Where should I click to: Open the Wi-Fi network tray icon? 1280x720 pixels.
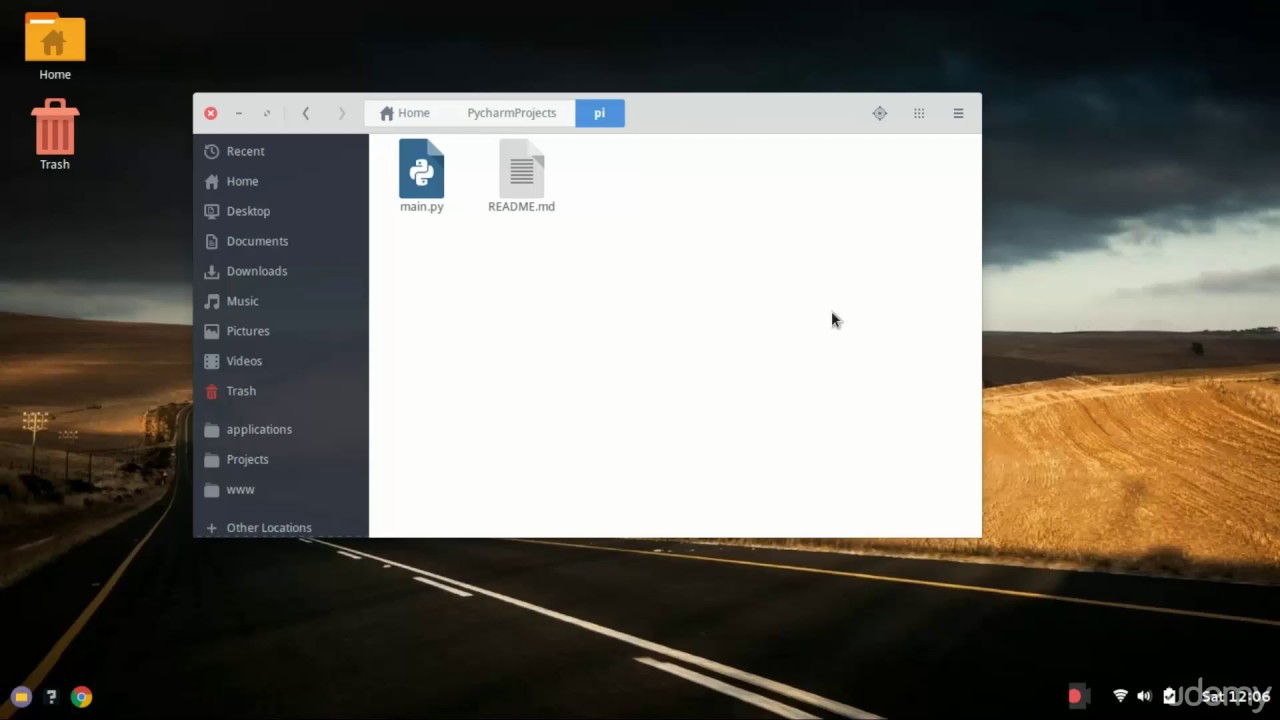click(x=1120, y=696)
